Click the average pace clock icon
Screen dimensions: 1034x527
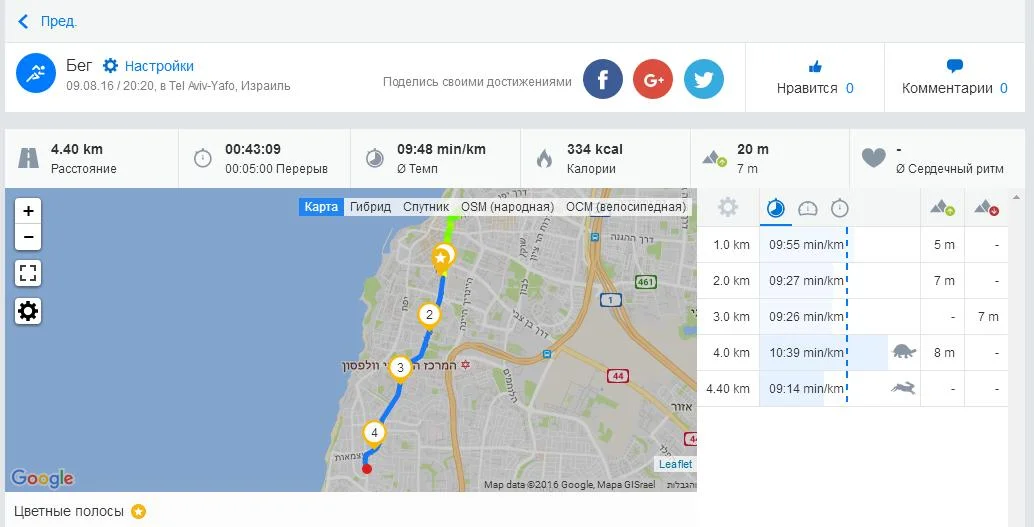(375, 158)
